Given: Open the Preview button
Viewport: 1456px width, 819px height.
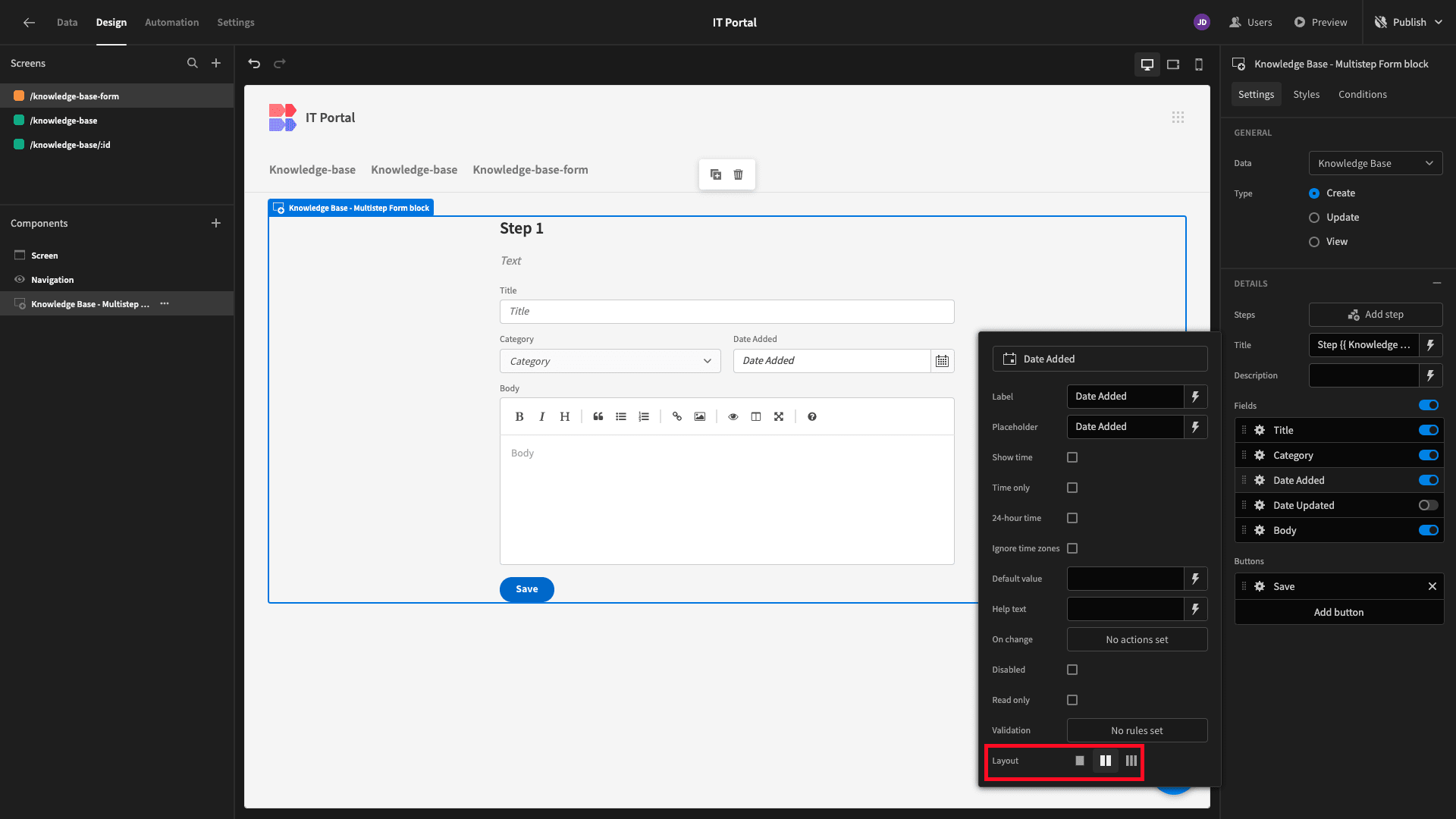Looking at the screenshot, I should point(1320,22).
